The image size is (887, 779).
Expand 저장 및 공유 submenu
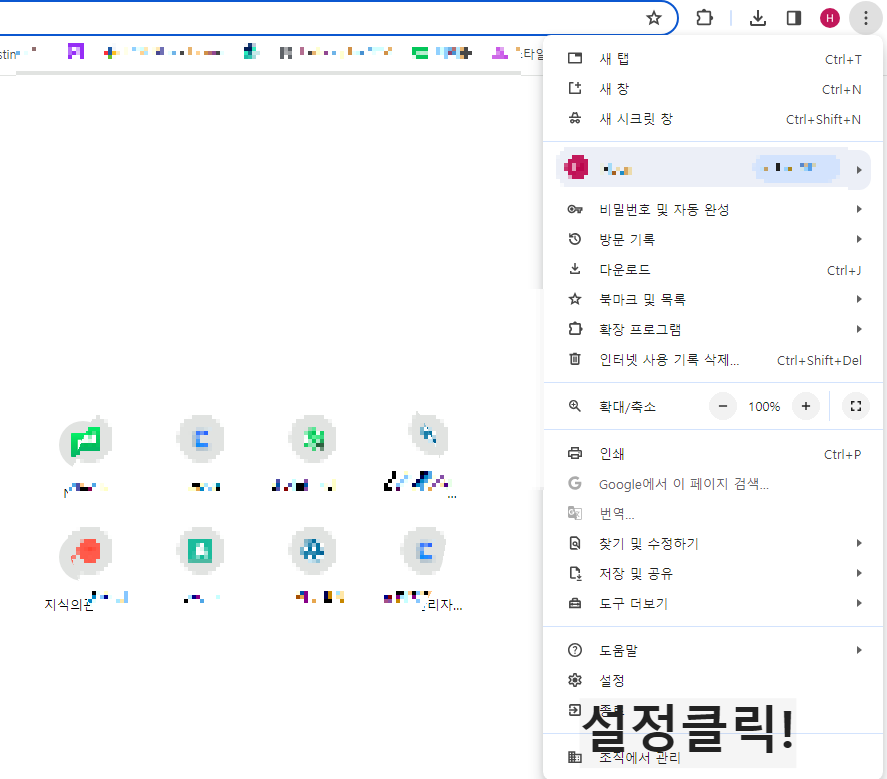tap(714, 574)
